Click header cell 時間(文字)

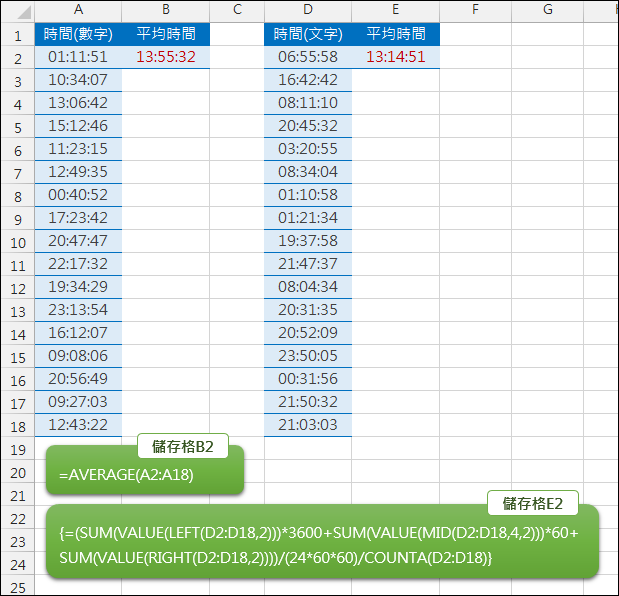tap(308, 34)
